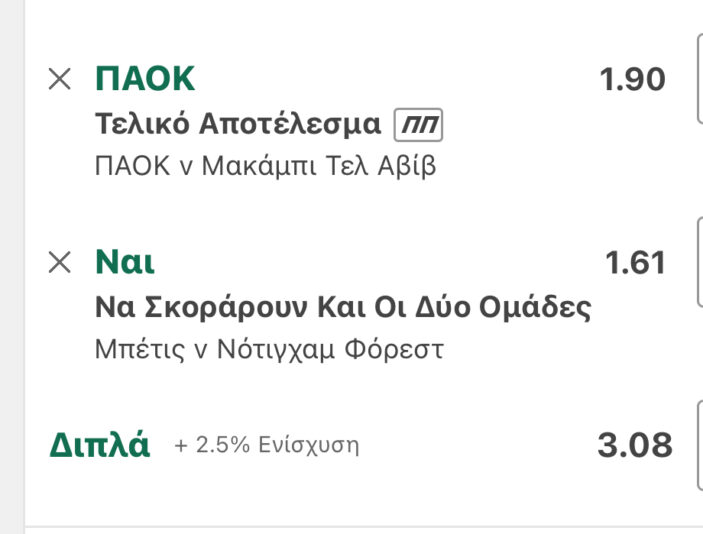This screenshot has height=534, width=703.
Task: Open Να Σκοράρουν Και Οι Δύο Ομάδες market
Action: (x=342, y=308)
